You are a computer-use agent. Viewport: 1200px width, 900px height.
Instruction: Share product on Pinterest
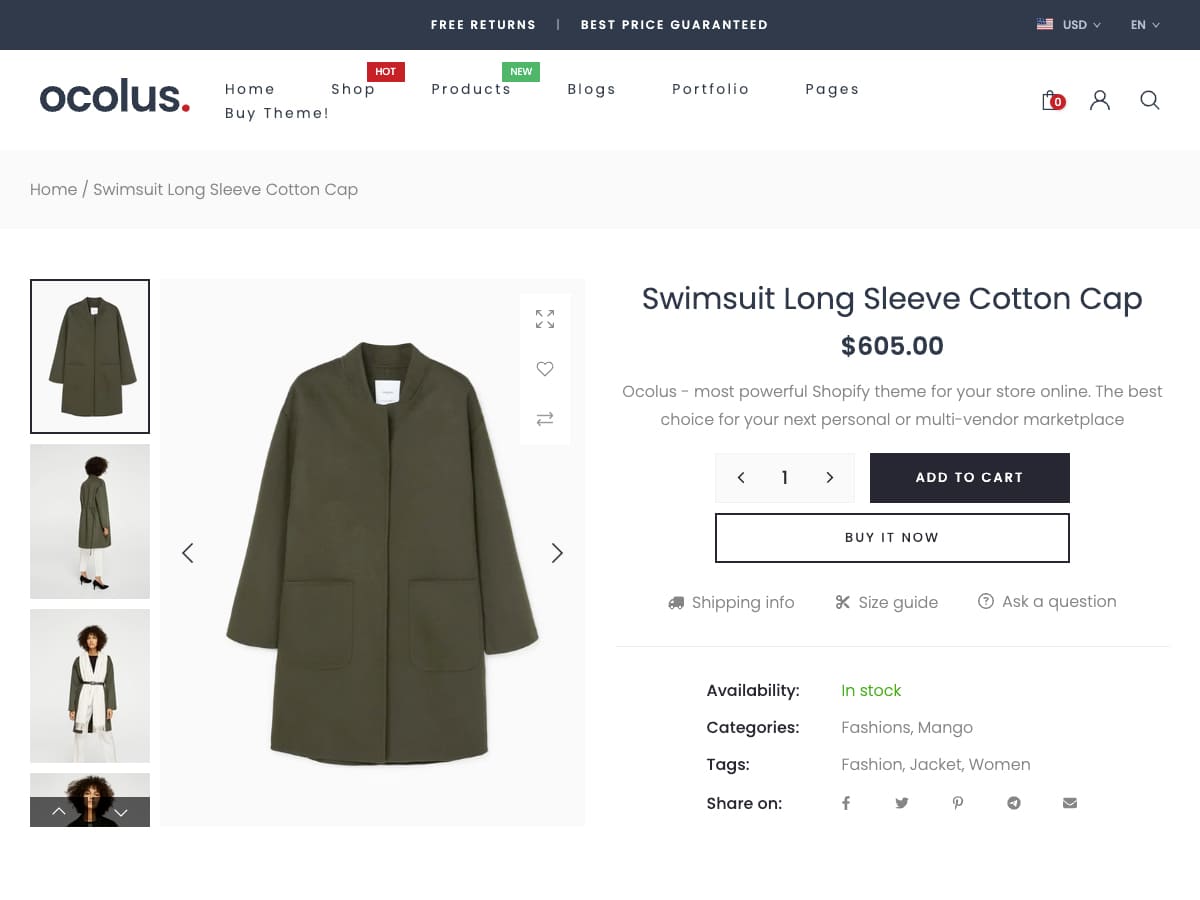[958, 803]
